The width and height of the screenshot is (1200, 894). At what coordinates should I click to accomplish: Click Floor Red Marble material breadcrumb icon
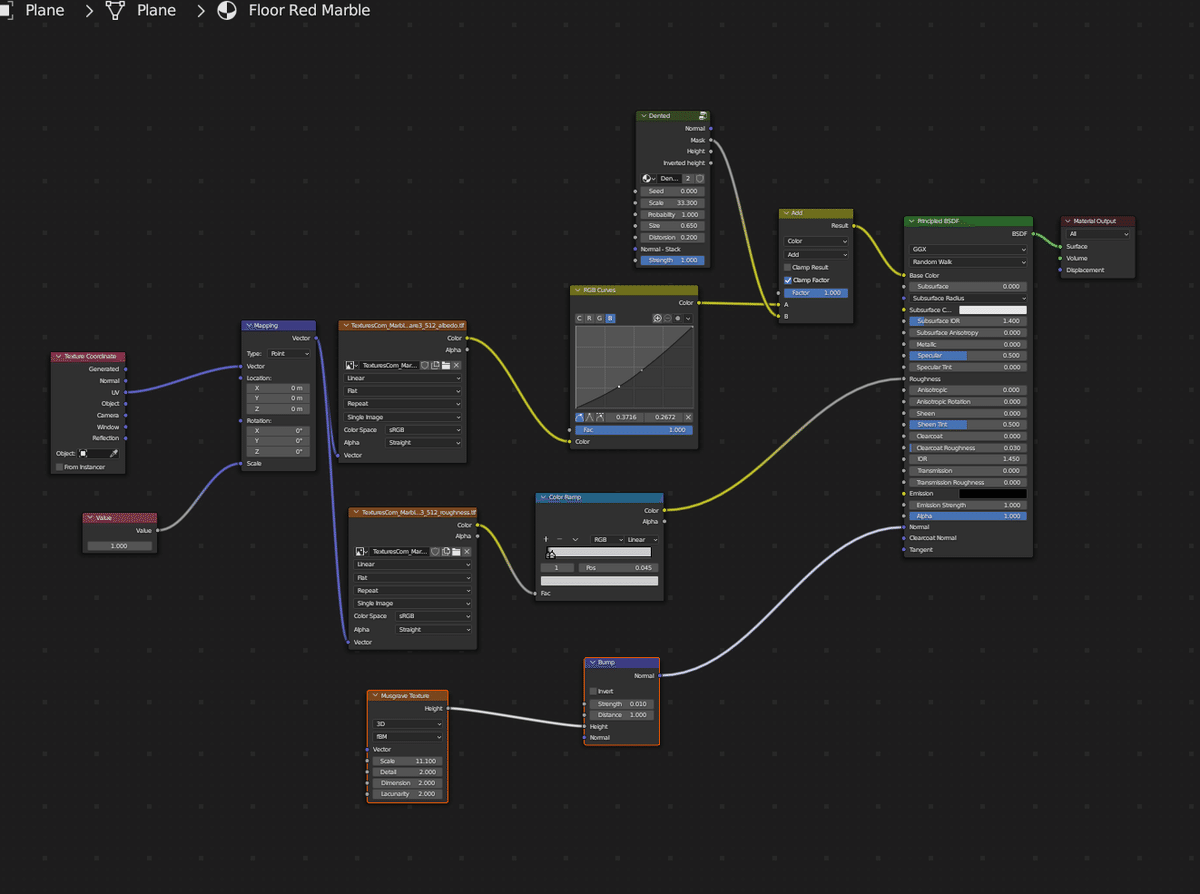click(227, 11)
